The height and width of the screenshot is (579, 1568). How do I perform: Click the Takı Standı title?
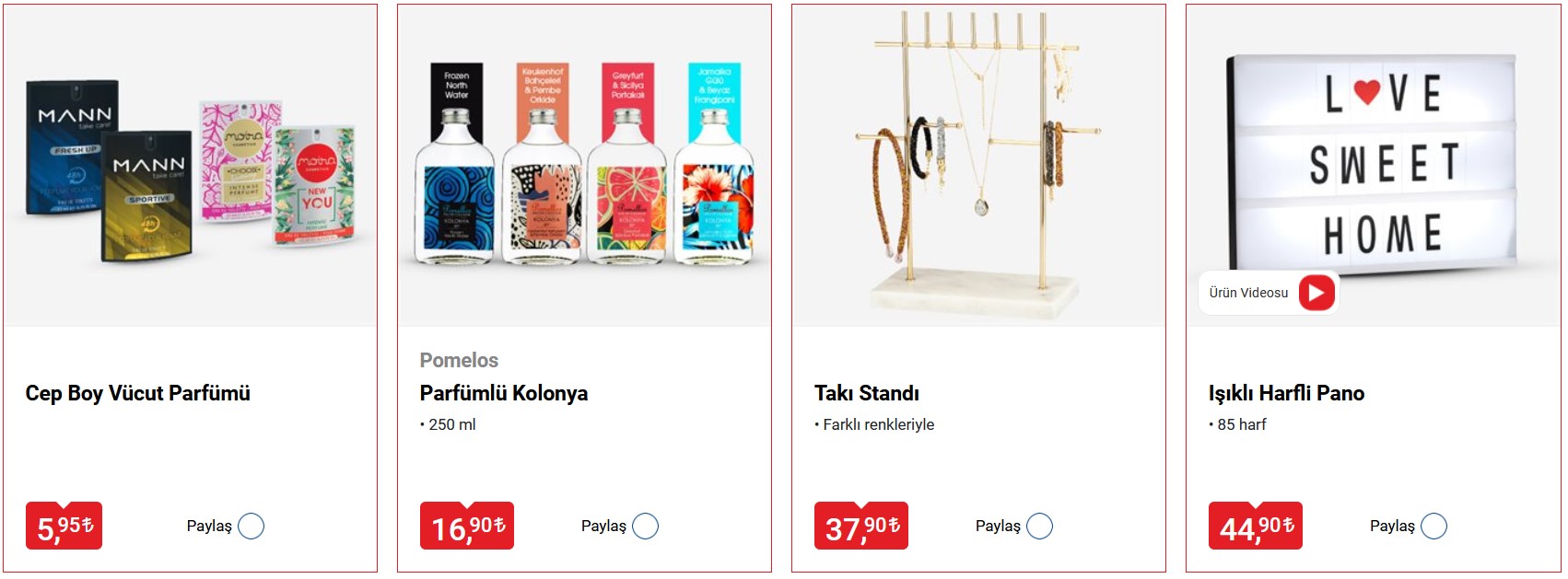point(867,394)
